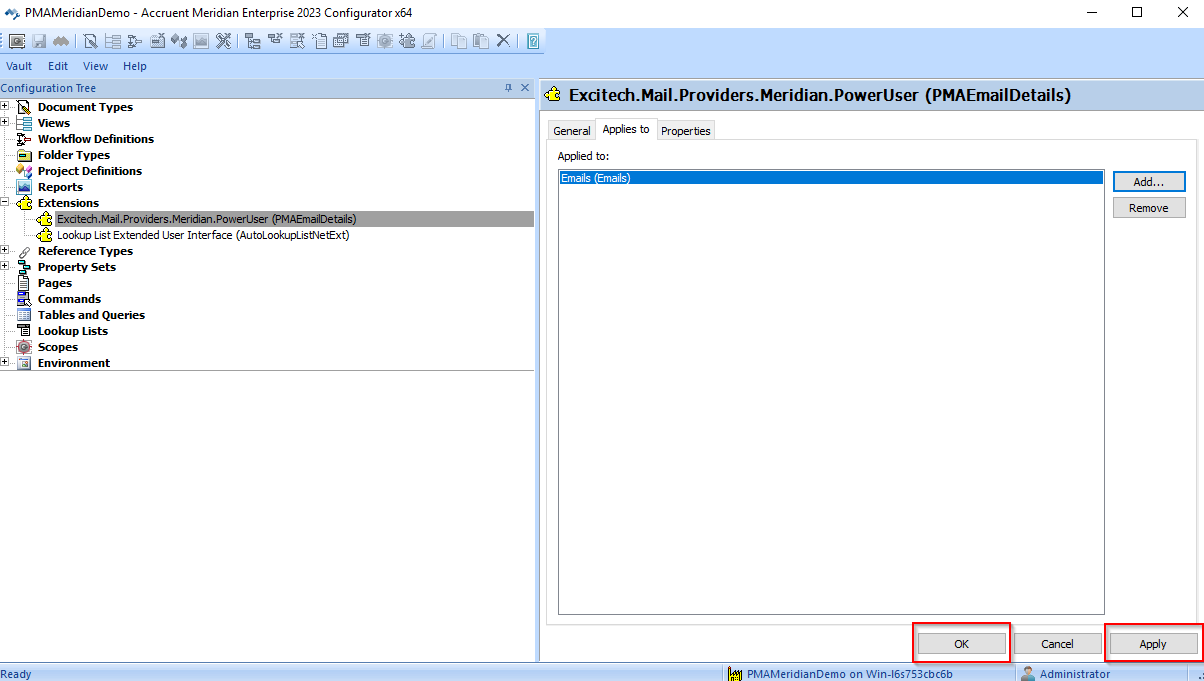Click the Copy toolbar icon

coord(459,41)
